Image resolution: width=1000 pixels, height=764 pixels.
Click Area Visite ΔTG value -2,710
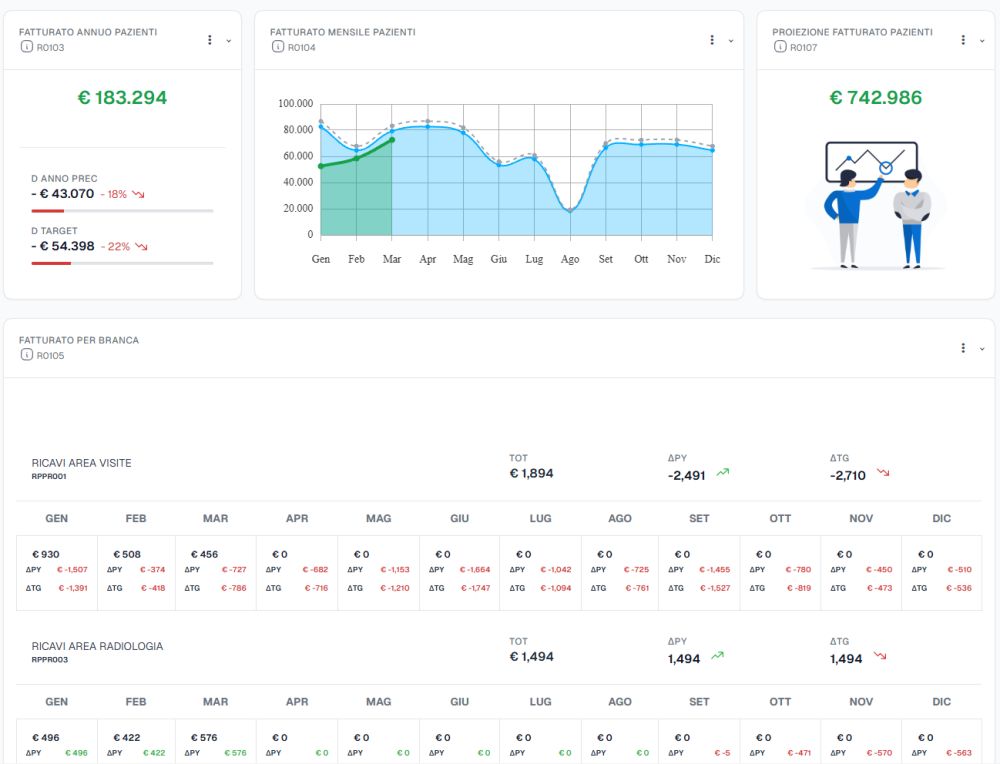tap(848, 475)
